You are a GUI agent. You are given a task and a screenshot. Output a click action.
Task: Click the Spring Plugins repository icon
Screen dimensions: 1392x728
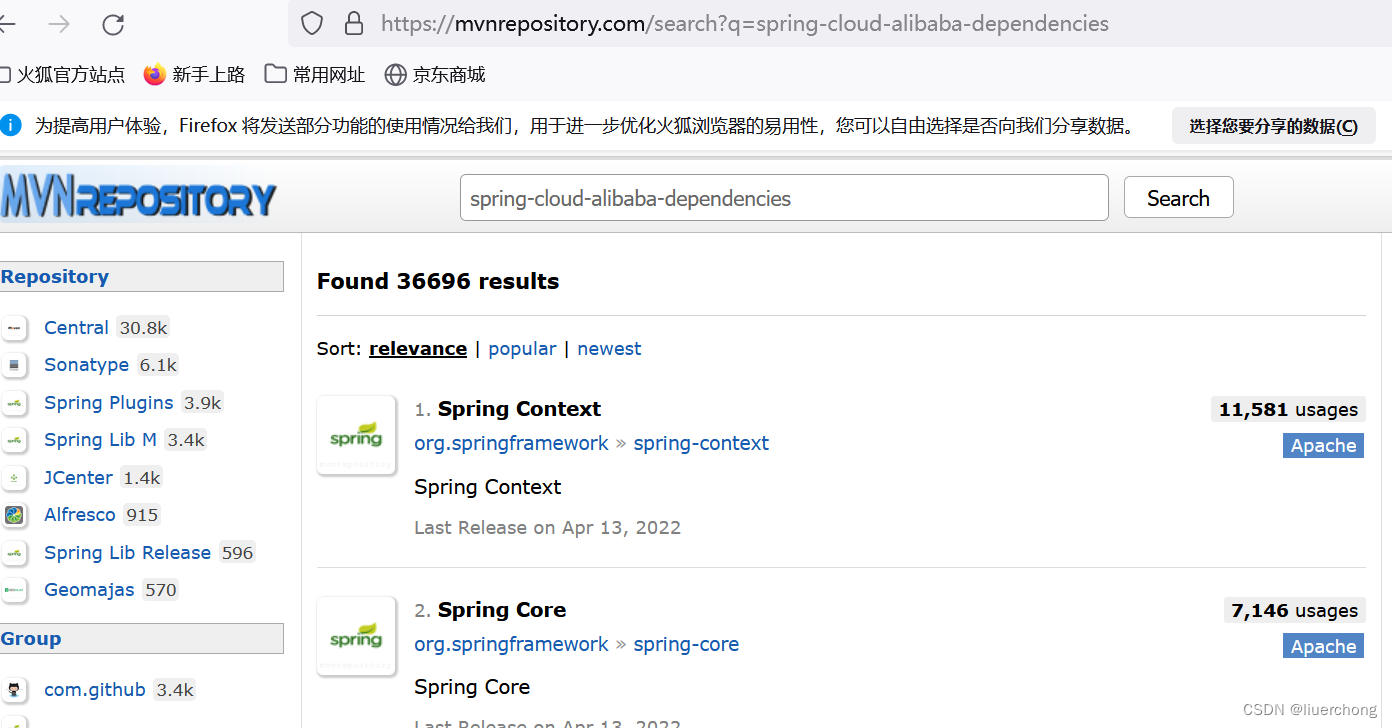14,403
